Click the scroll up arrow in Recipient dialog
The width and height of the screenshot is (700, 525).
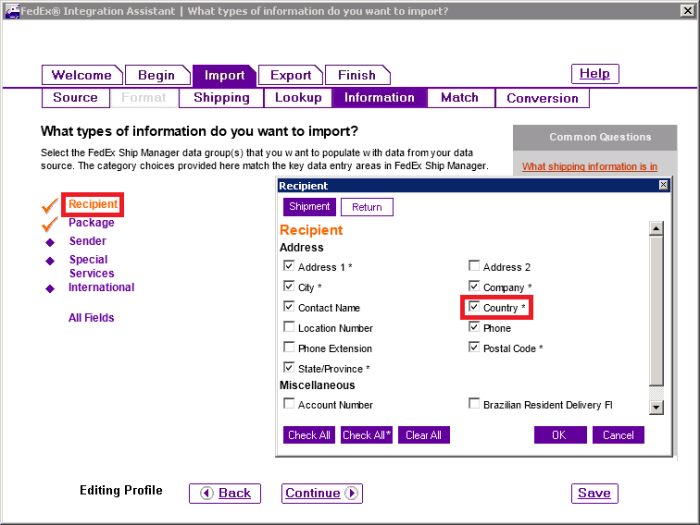(656, 229)
